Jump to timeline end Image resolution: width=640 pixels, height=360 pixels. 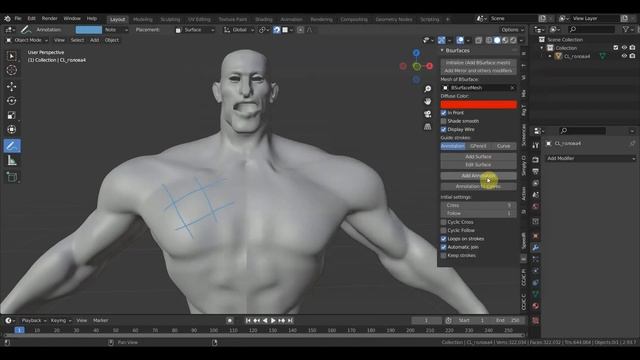pyautogui.click(x=290, y=320)
